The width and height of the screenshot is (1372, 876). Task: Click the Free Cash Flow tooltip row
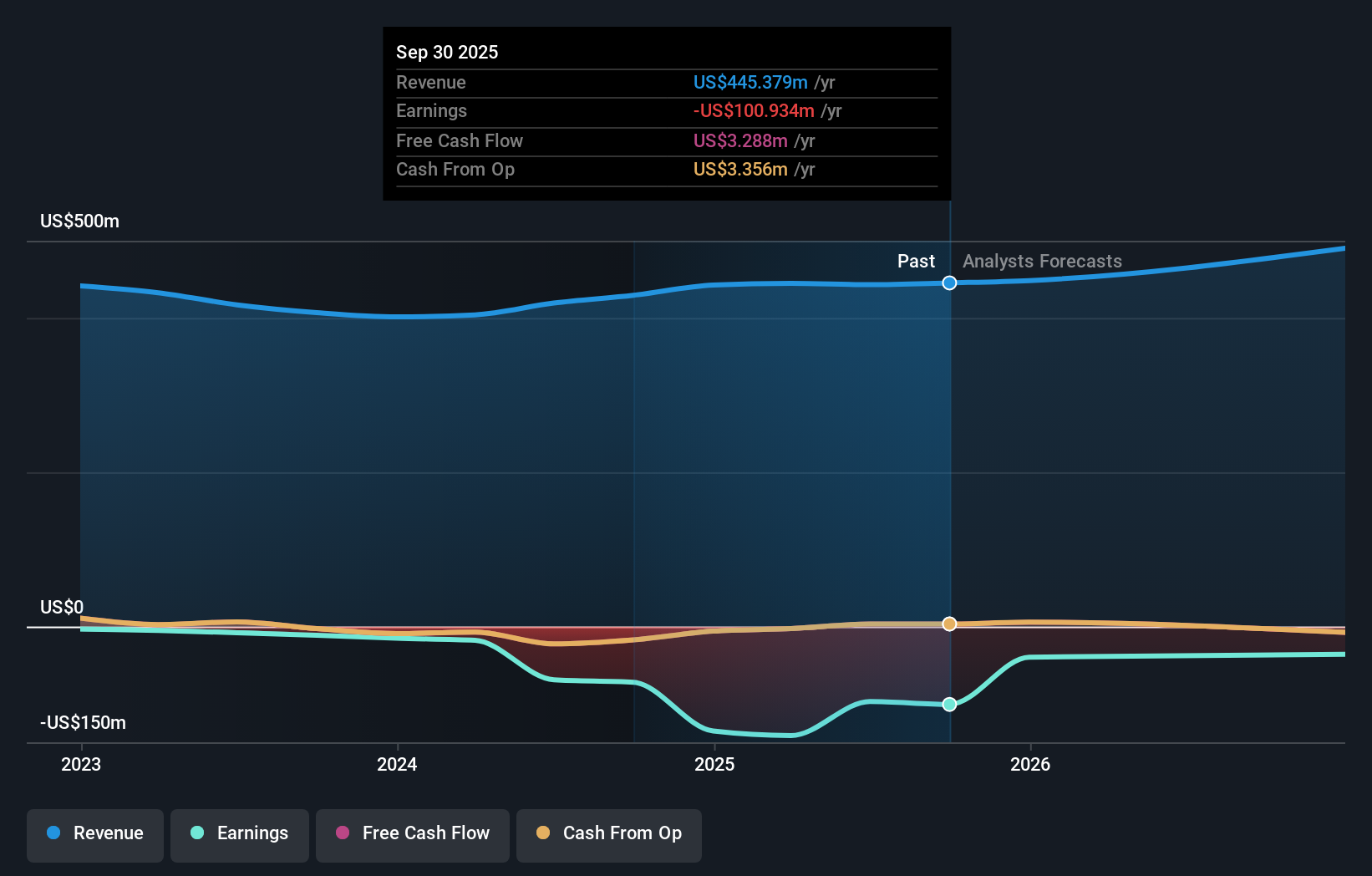coord(666,141)
